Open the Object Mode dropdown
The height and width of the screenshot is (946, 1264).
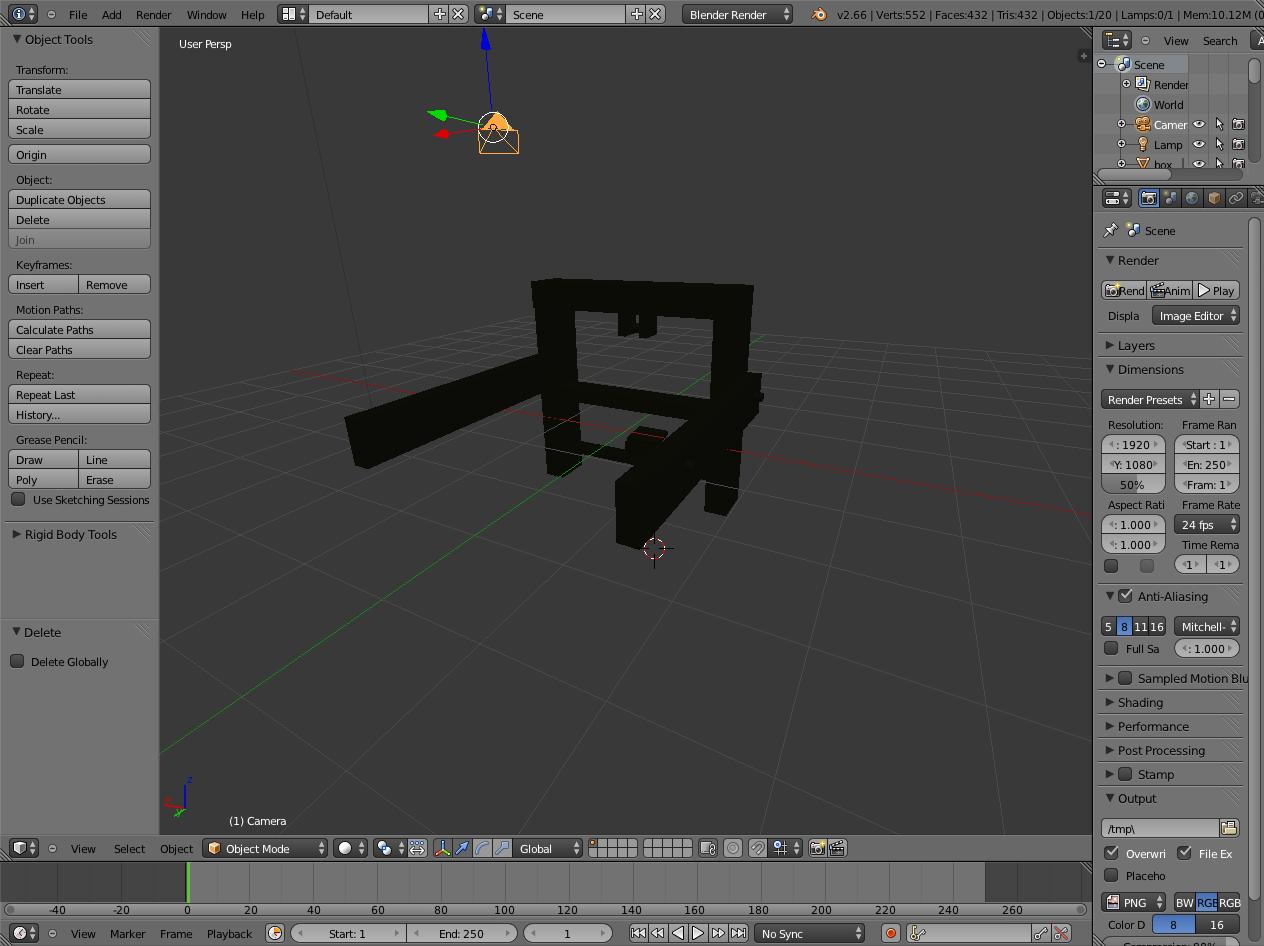tap(265, 848)
